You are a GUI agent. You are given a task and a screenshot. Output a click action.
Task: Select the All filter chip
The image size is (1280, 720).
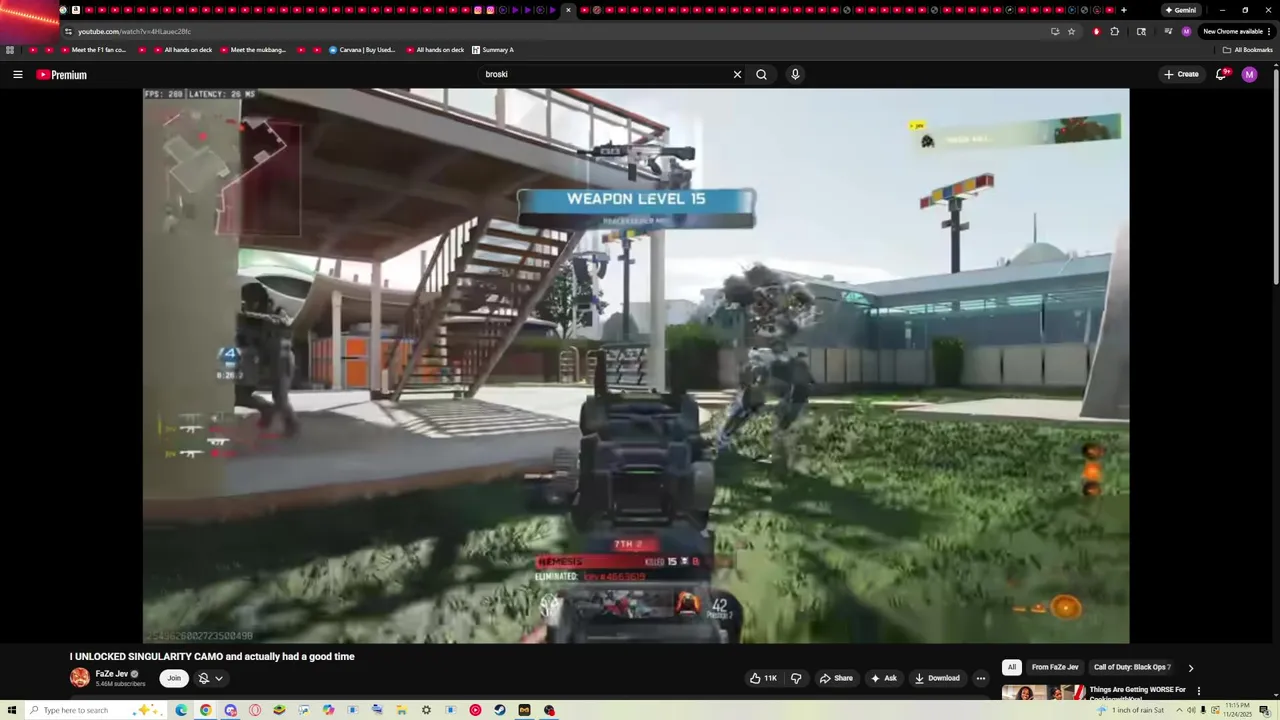point(1012,667)
